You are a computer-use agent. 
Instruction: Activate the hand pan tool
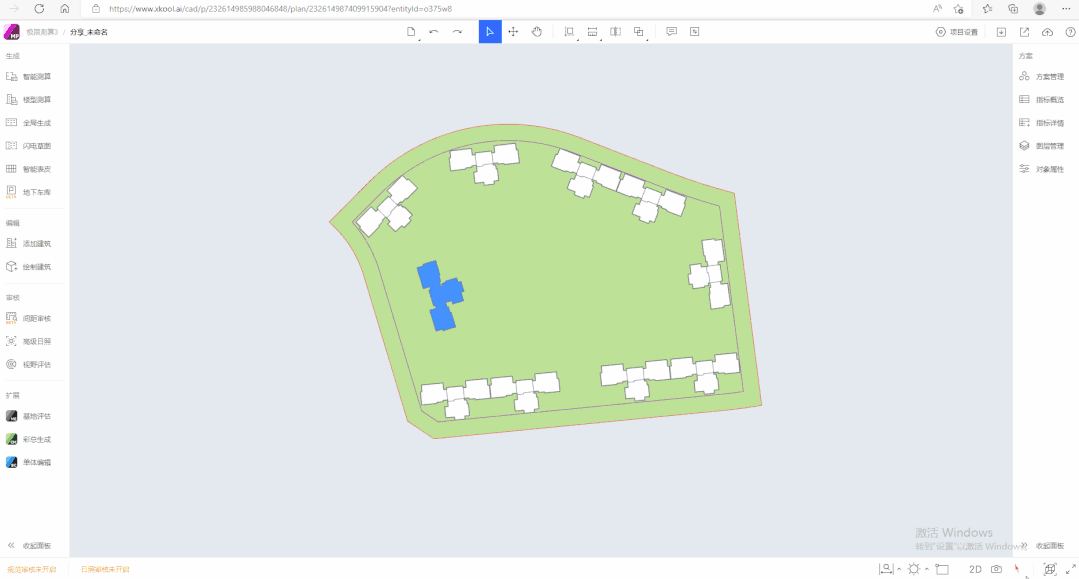coord(537,32)
